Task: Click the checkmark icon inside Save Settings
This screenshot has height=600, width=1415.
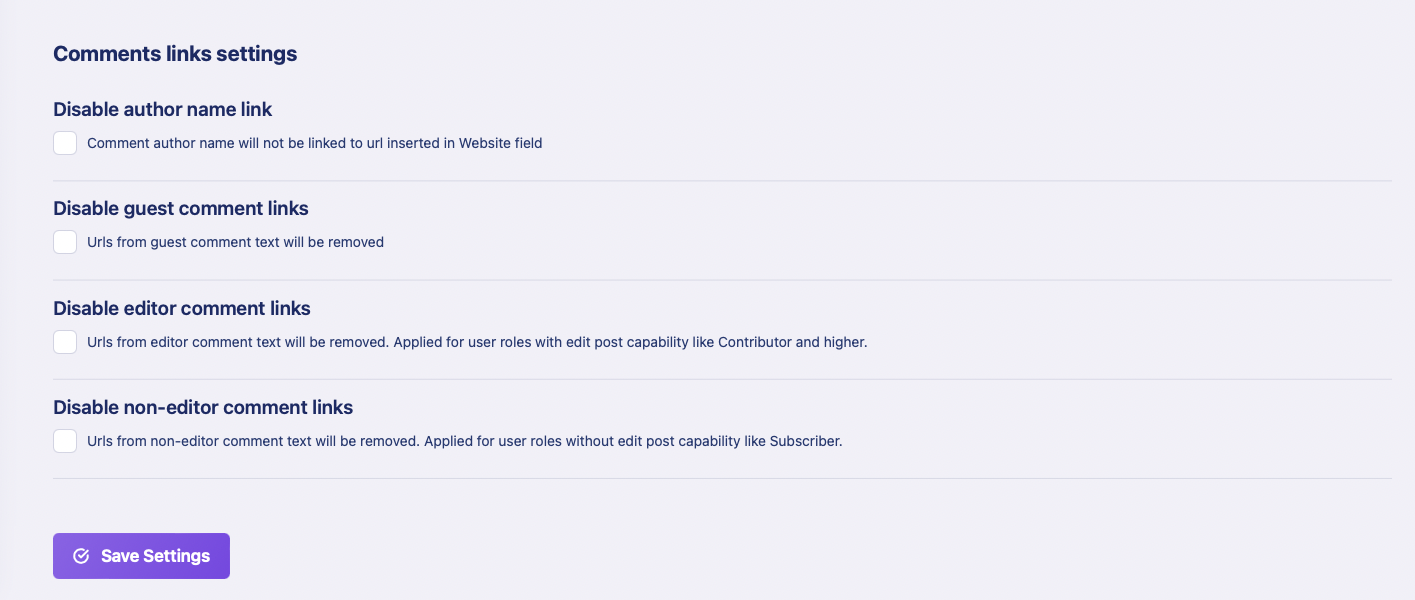Action: [82, 556]
